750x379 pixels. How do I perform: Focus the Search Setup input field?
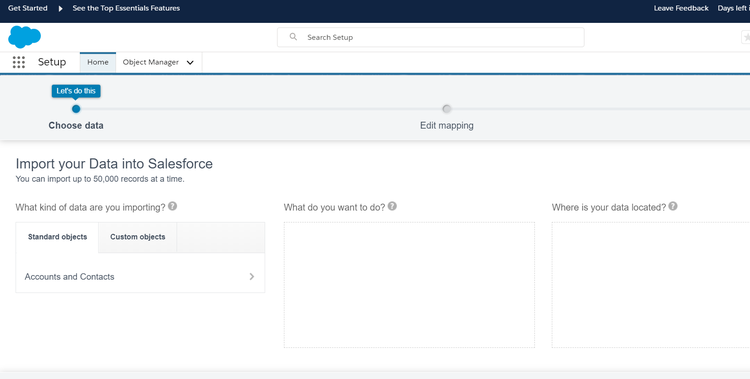tap(430, 37)
